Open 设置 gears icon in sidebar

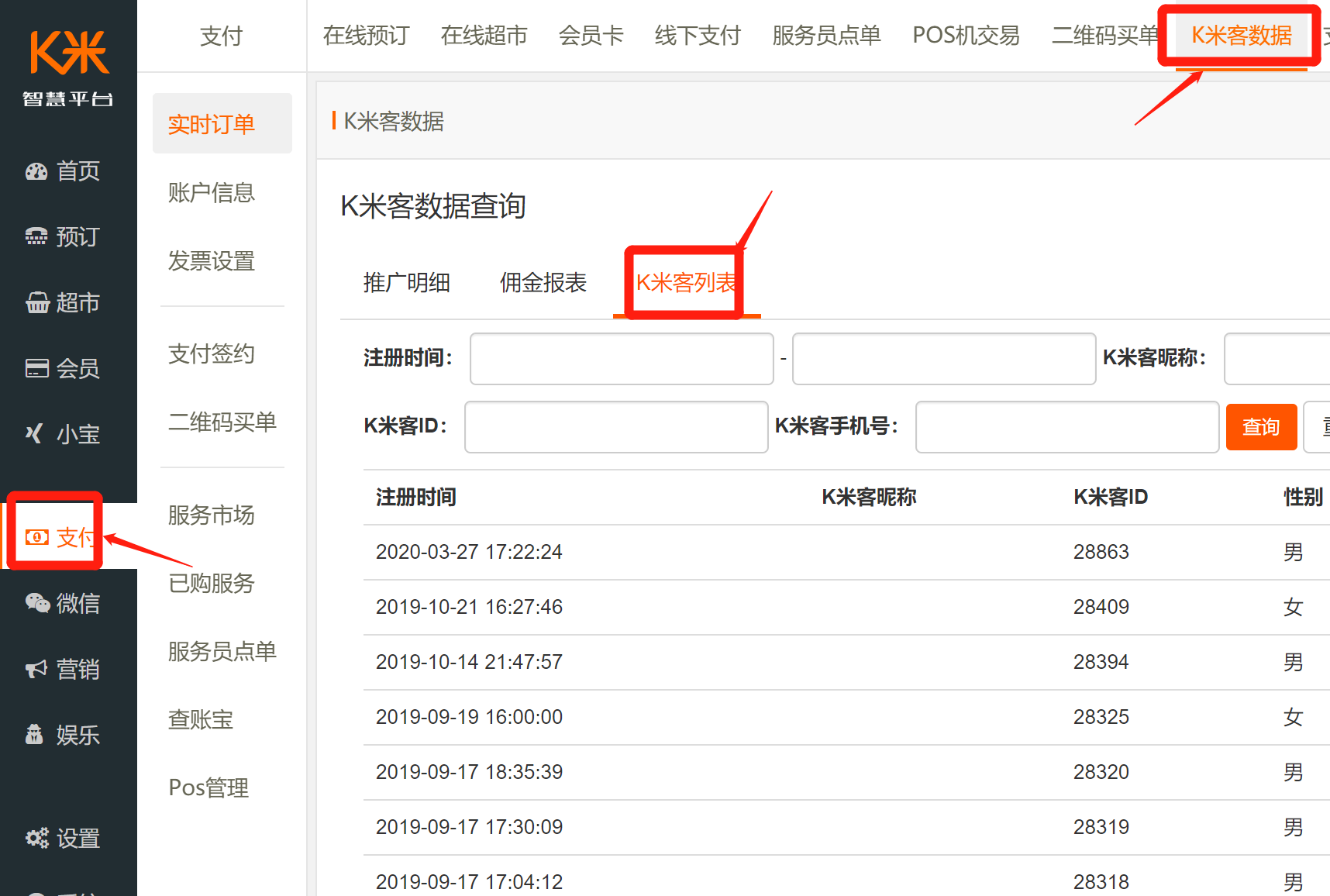(37, 839)
